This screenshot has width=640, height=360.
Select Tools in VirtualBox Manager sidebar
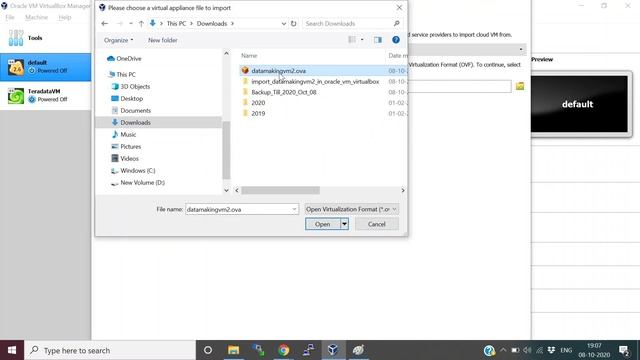pos(45,38)
